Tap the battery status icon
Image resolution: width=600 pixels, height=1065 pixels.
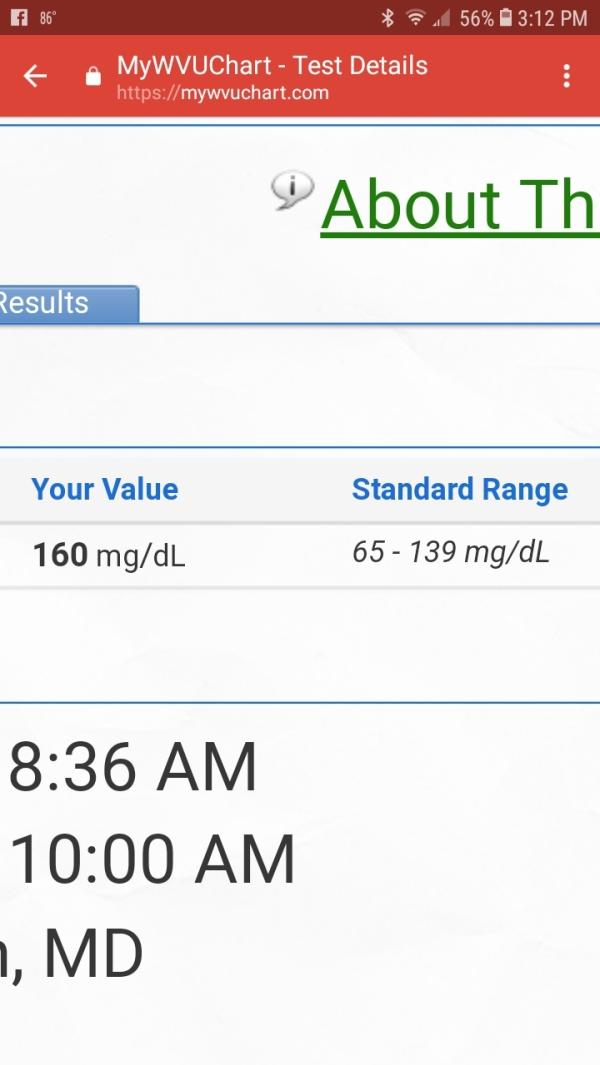[505, 18]
